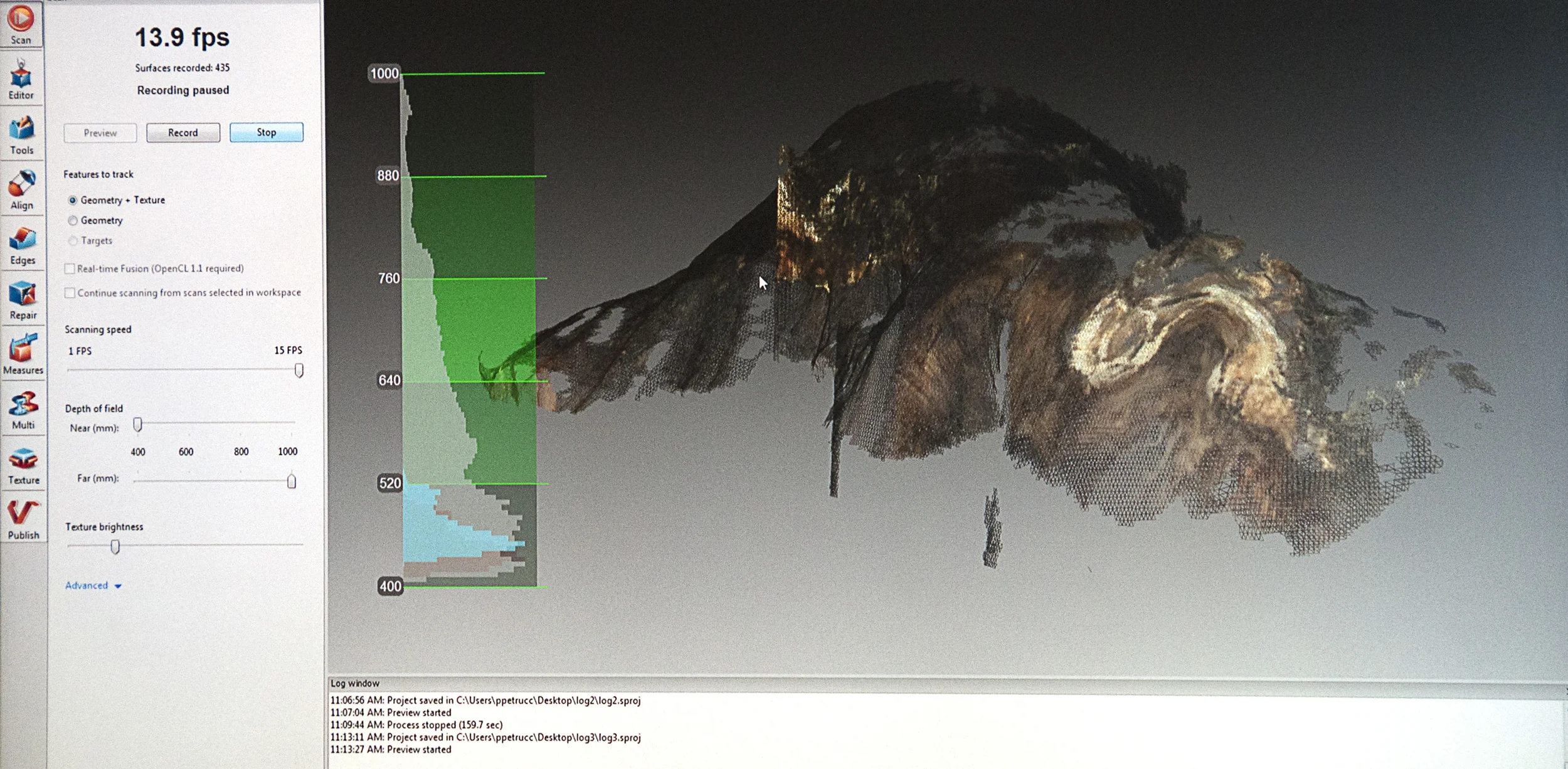Click the 400 marker on the distance histogram
The image size is (1568, 769).
tap(390, 586)
